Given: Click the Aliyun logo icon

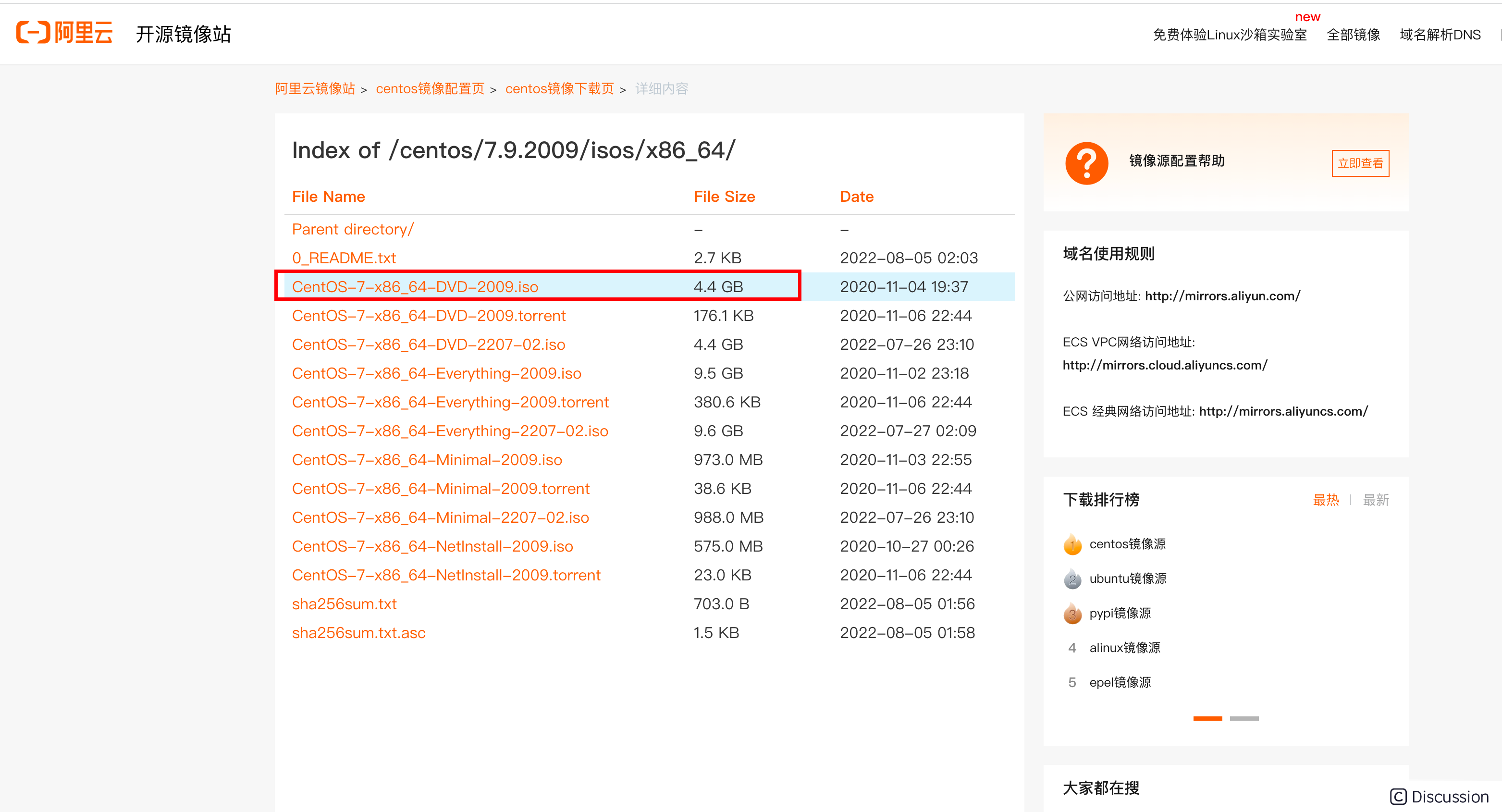Looking at the screenshot, I should point(33,32).
